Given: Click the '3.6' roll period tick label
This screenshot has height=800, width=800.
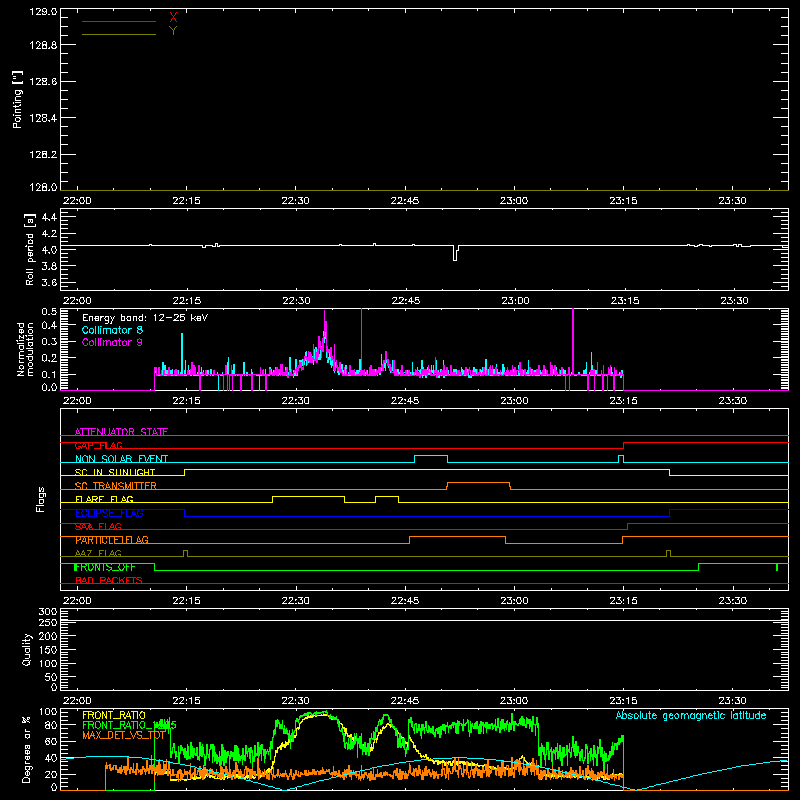Looking at the screenshot, I should [x=48, y=282].
